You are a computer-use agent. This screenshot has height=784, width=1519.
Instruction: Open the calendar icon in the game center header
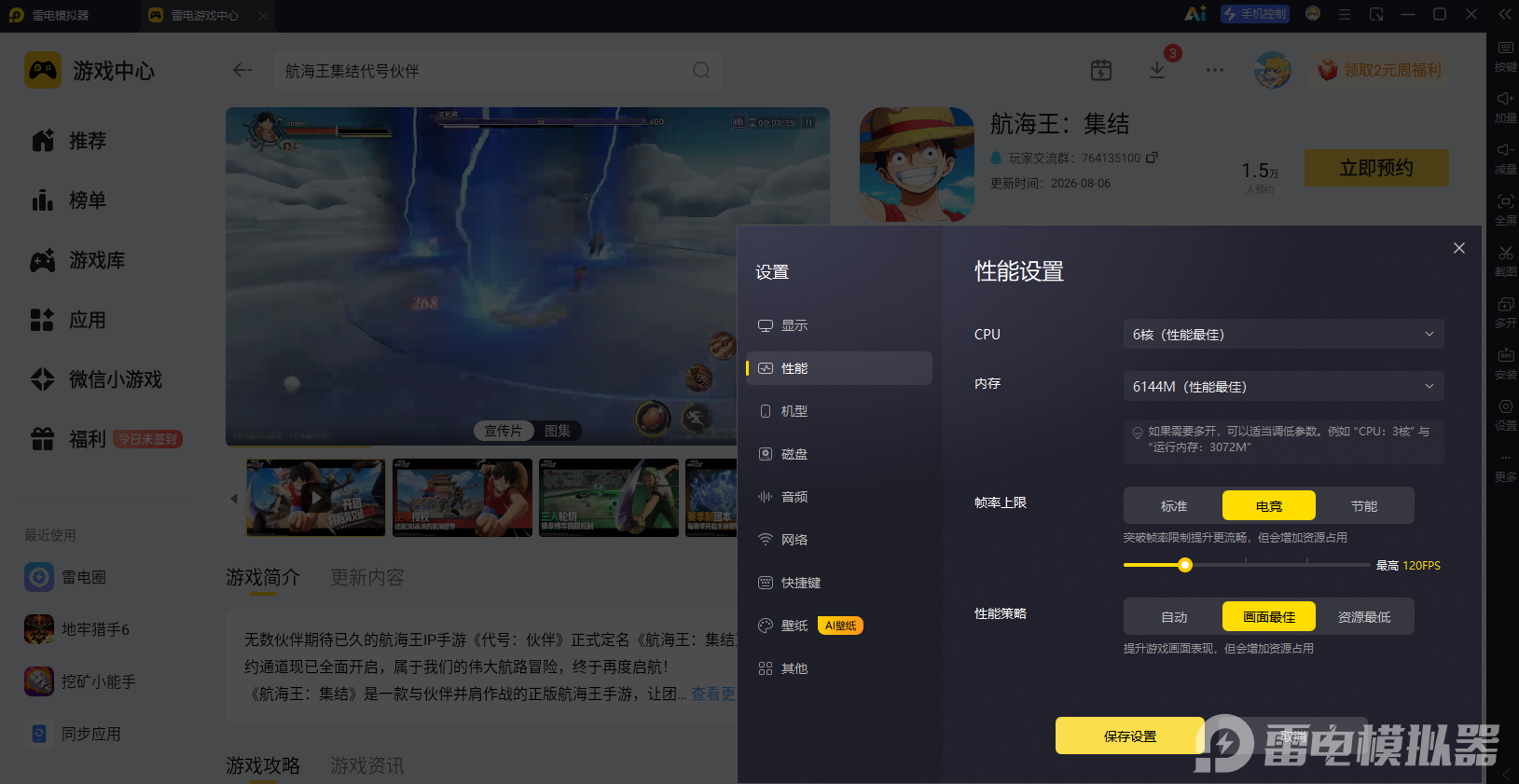pyautogui.click(x=1101, y=70)
